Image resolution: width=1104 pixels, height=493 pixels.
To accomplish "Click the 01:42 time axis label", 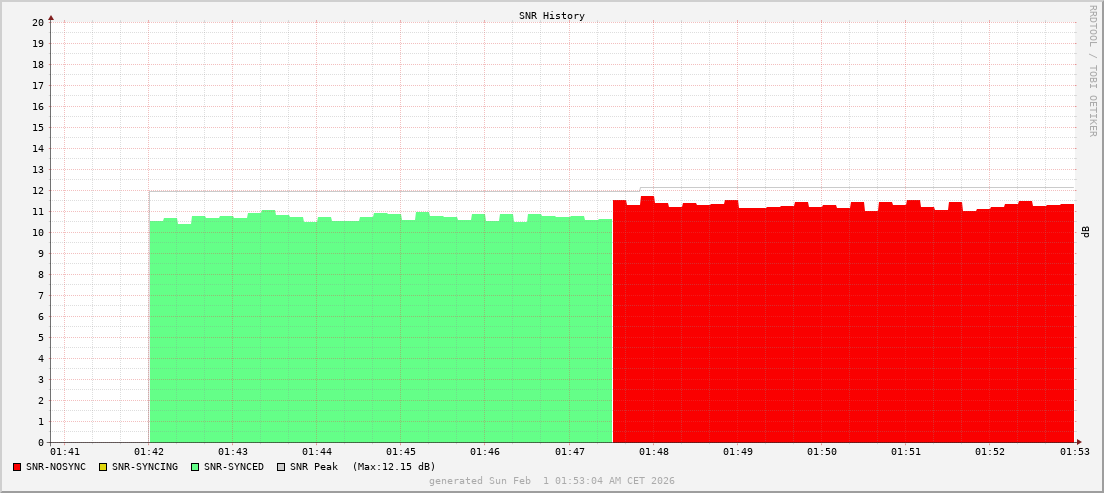I will click(149, 452).
